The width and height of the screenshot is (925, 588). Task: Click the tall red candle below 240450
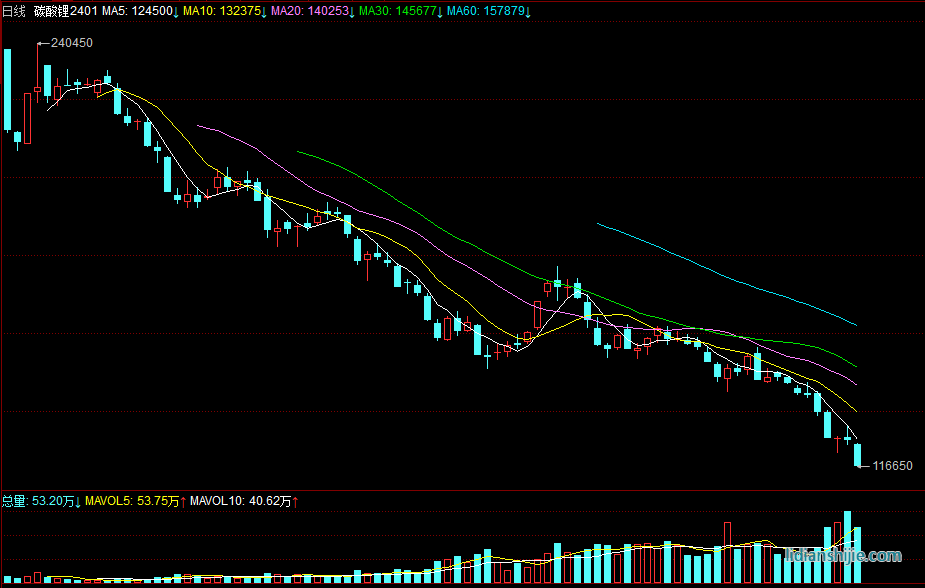pos(28,118)
